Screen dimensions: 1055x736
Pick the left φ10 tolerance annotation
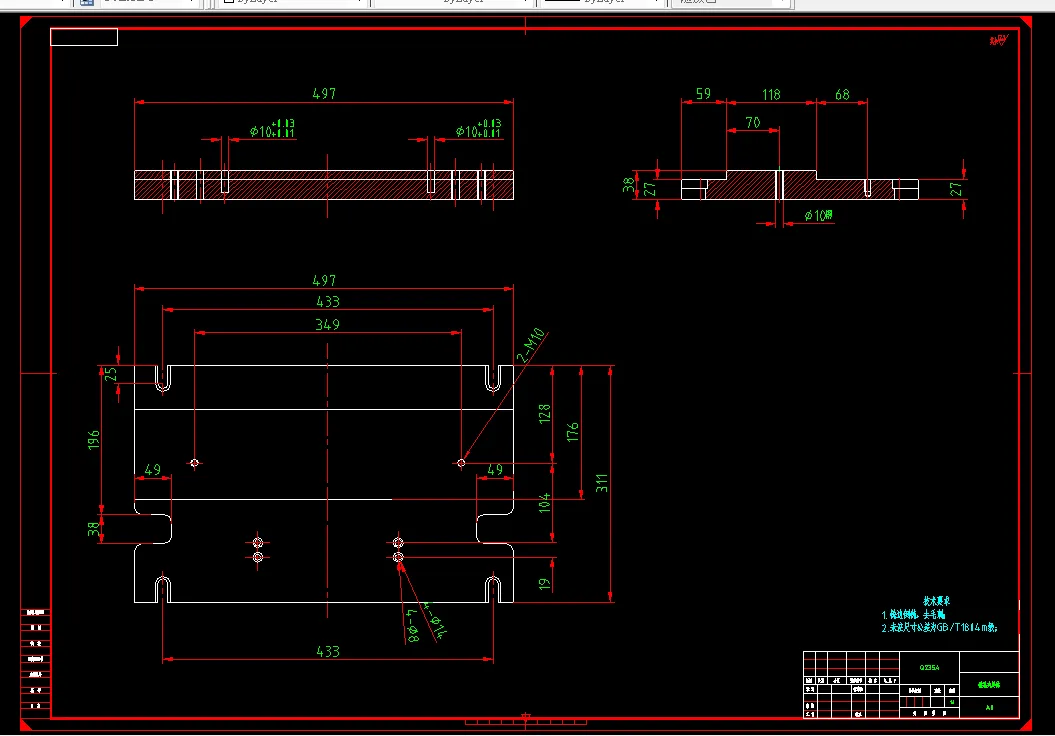click(x=272, y=128)
